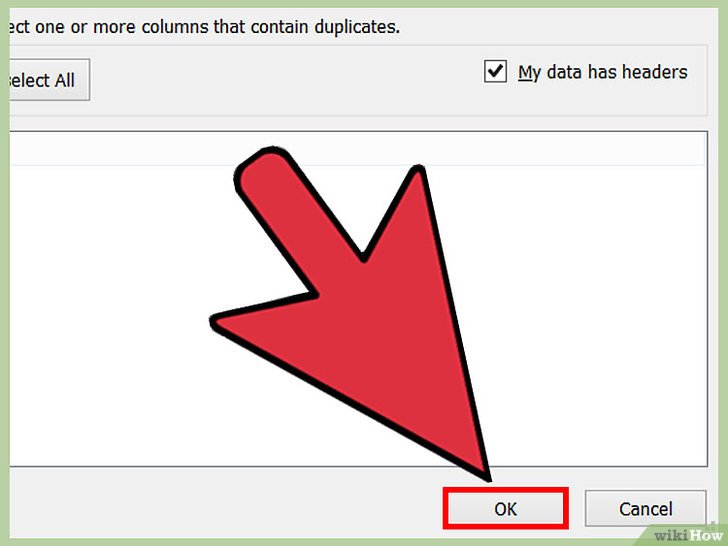The image size is (728, 546).
Task: Click the checkmark inside the headers checkbox
Action: click(x=495, y=71)
